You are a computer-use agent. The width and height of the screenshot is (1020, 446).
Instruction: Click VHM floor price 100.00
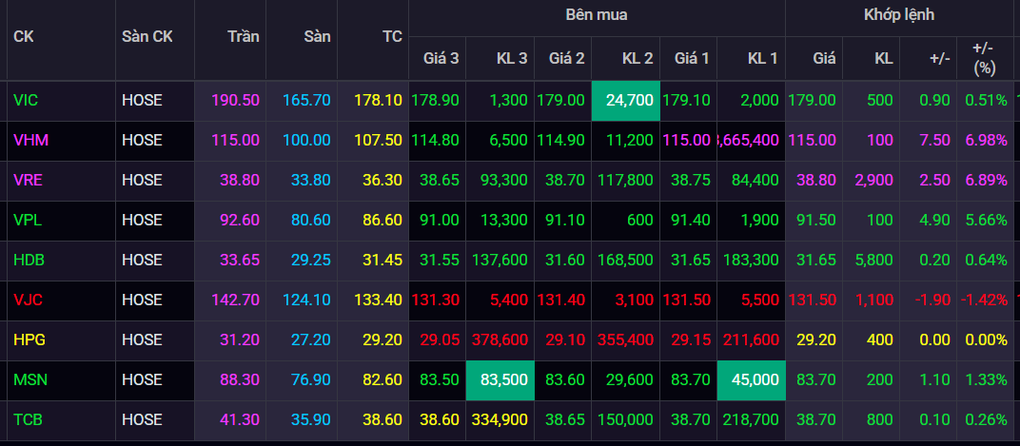pyautogui.click(x=306, y=140)
